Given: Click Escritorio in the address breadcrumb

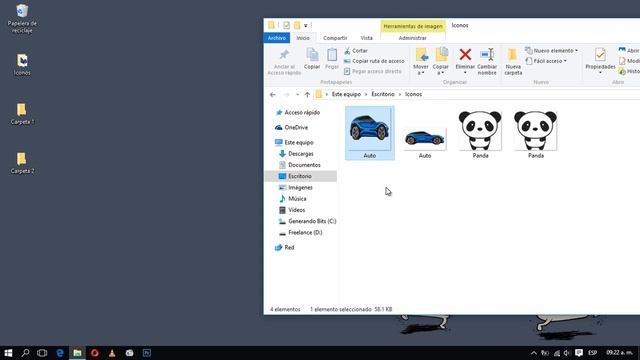Looking at the screenshot, I should pos(383,94).
